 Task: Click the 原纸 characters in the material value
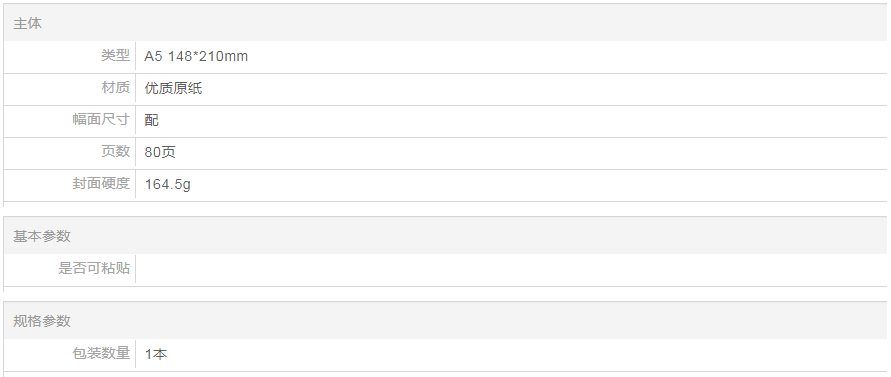[x=188, y=88]
